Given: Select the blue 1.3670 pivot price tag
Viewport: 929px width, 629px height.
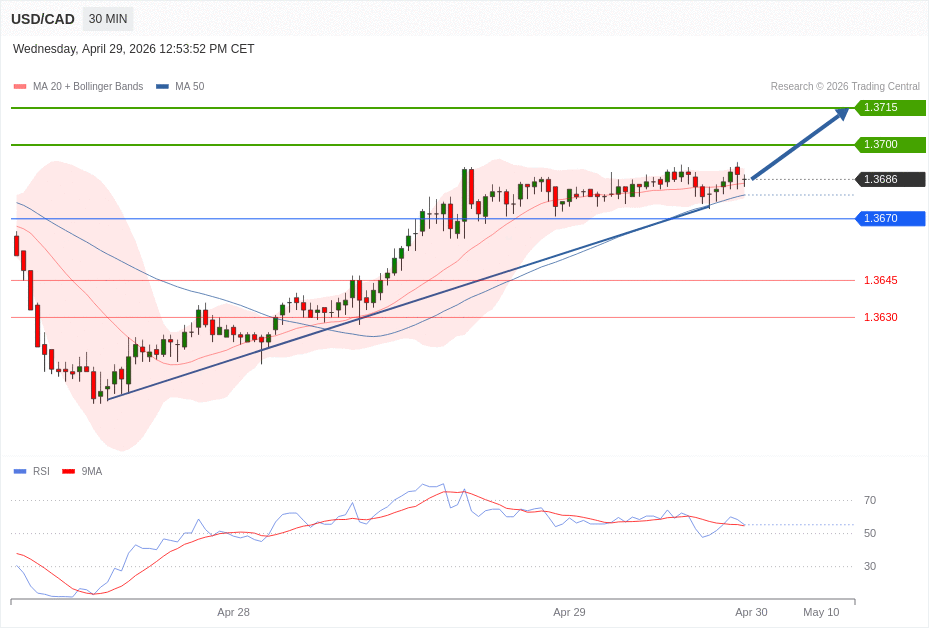Looking at the screenshot, I should (889, 219).
